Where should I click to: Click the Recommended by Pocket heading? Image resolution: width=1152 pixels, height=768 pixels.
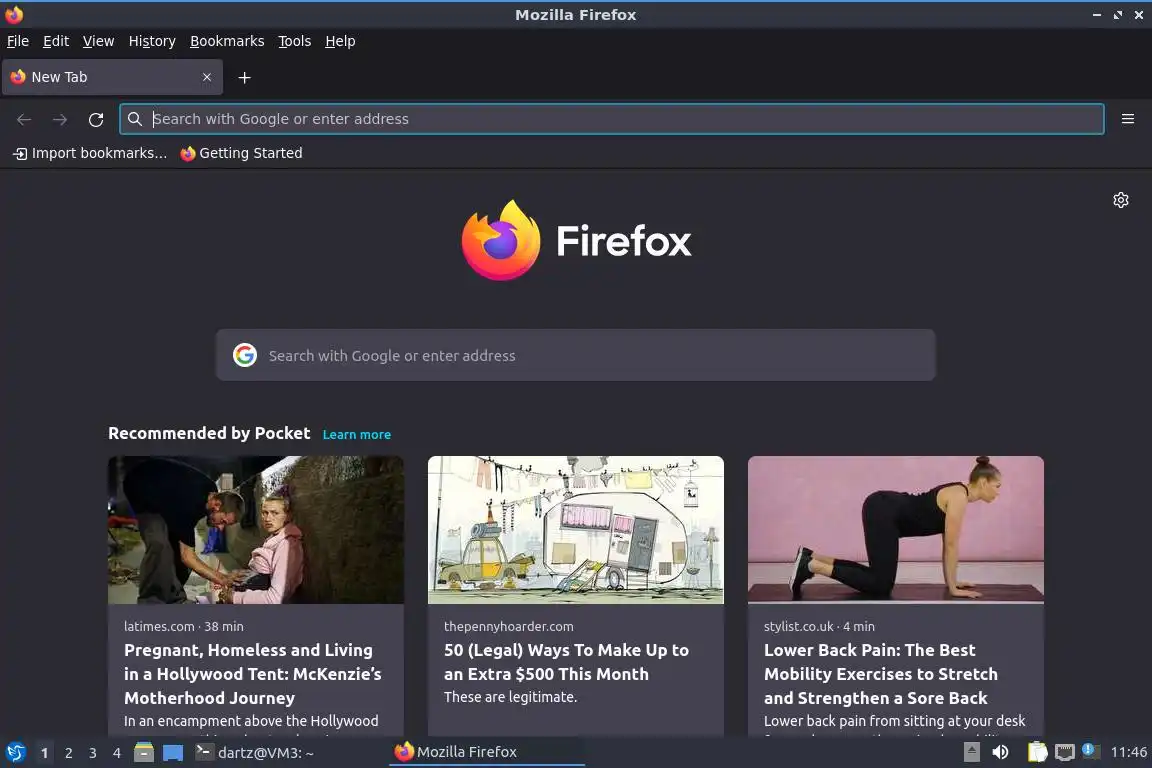tap(209, 433)
